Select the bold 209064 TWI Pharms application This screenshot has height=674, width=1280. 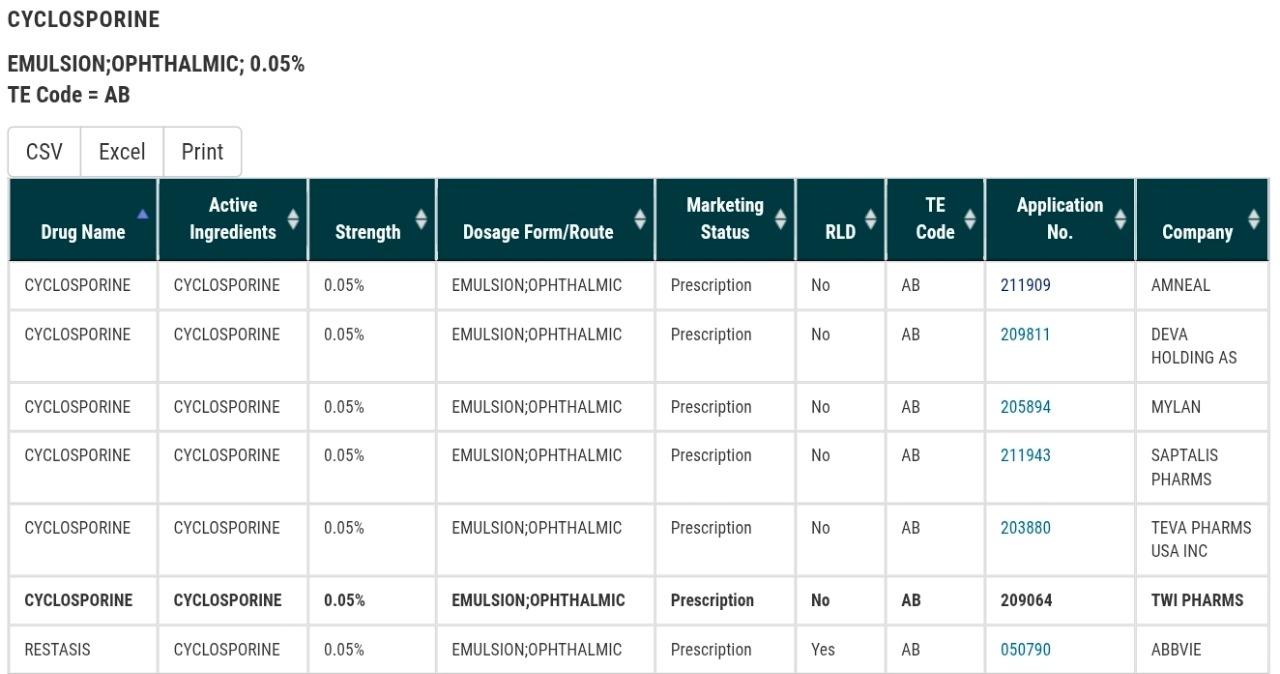(1026, 601)
